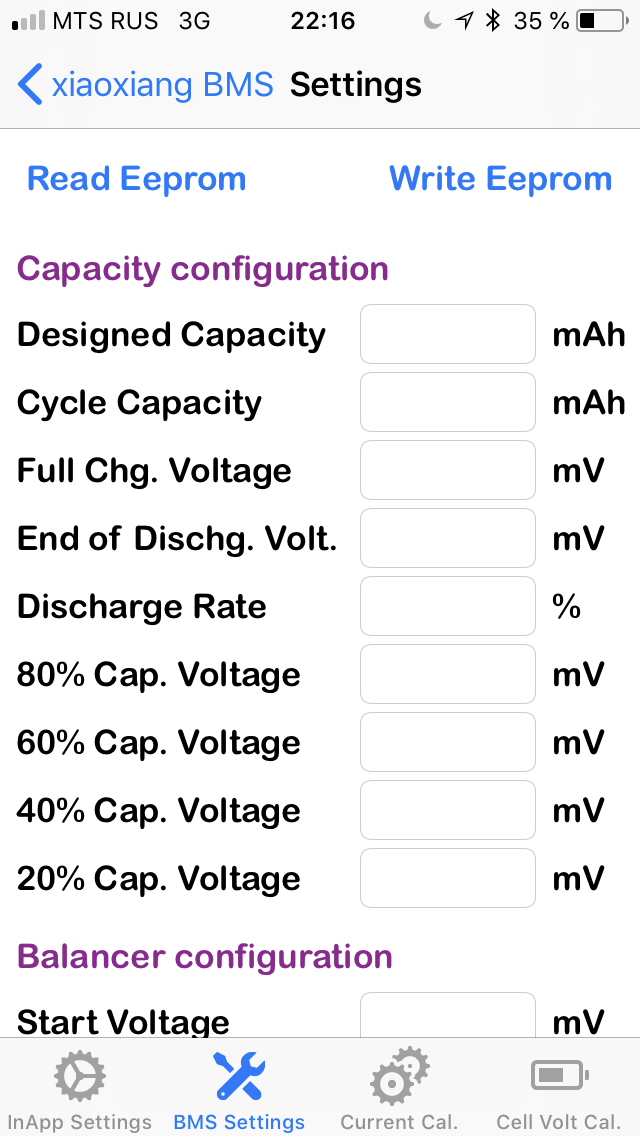Screen dimensions: 640x1136
Task: Tap the battery icon in status bar
Action: [x=600, y=21]
